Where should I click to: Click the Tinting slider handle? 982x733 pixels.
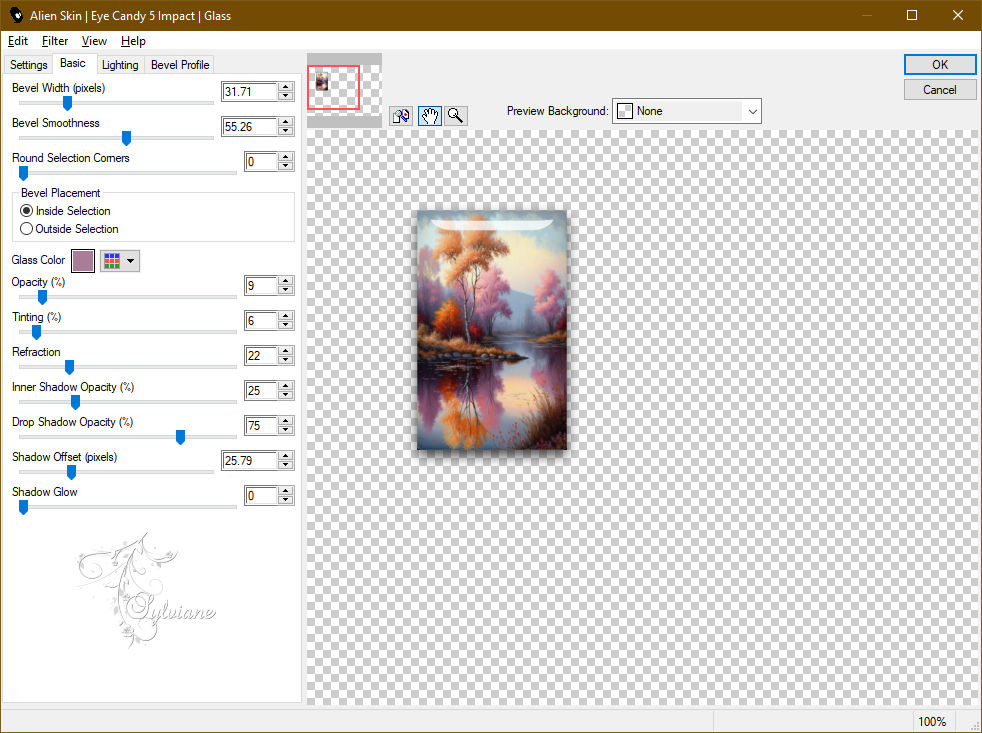(36, 332)
